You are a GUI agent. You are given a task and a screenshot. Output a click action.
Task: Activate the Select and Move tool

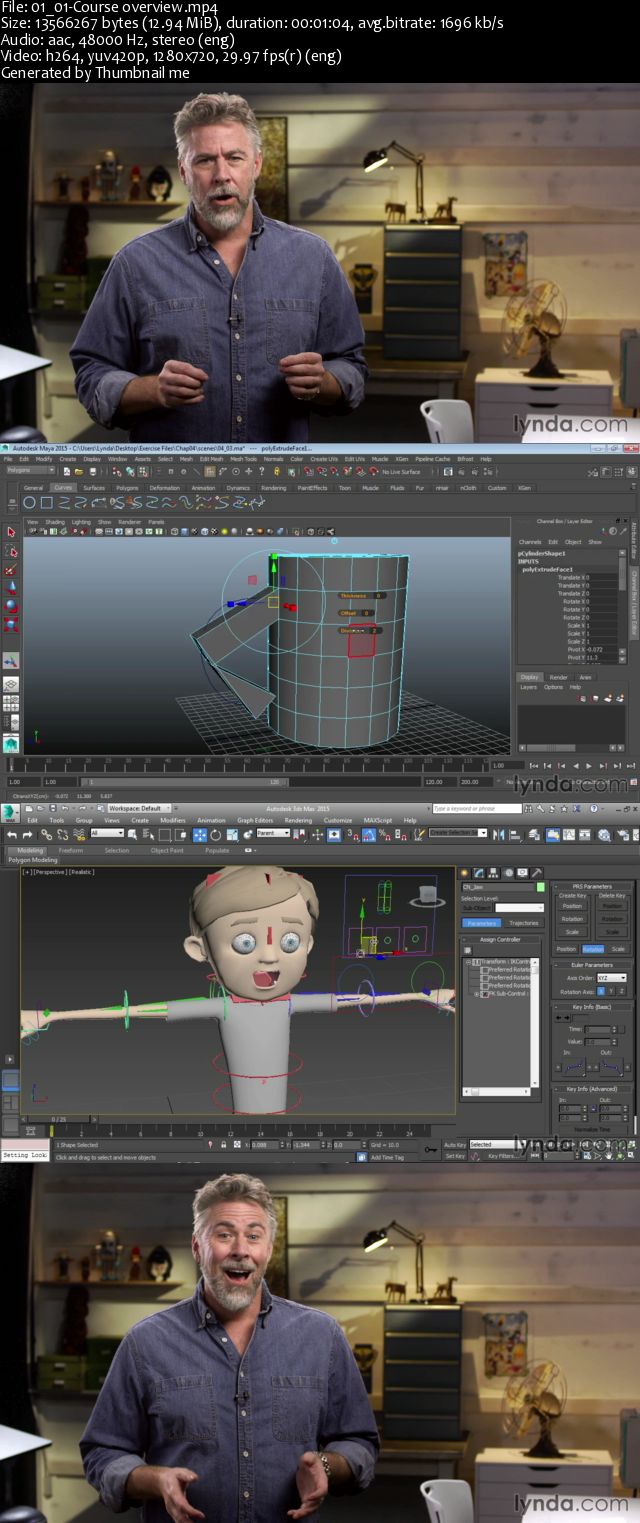click(x=200, y=835)
